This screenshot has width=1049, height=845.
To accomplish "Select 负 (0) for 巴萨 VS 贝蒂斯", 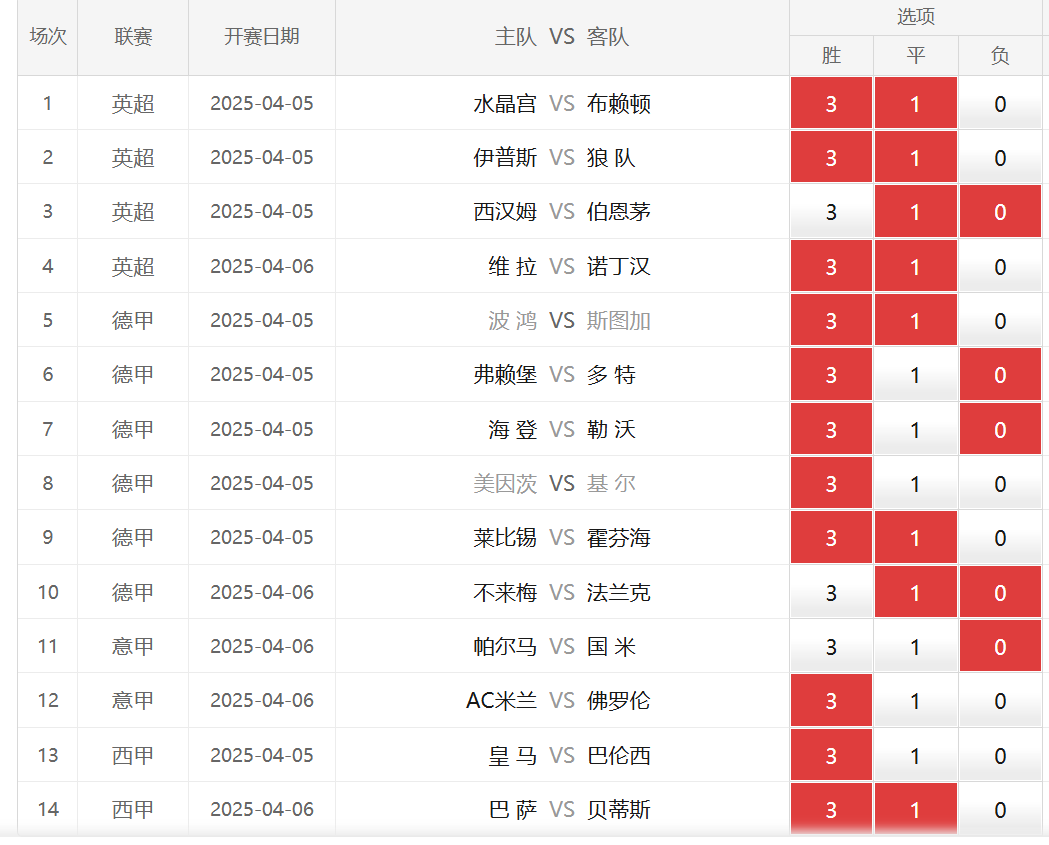I will 1000,809.
